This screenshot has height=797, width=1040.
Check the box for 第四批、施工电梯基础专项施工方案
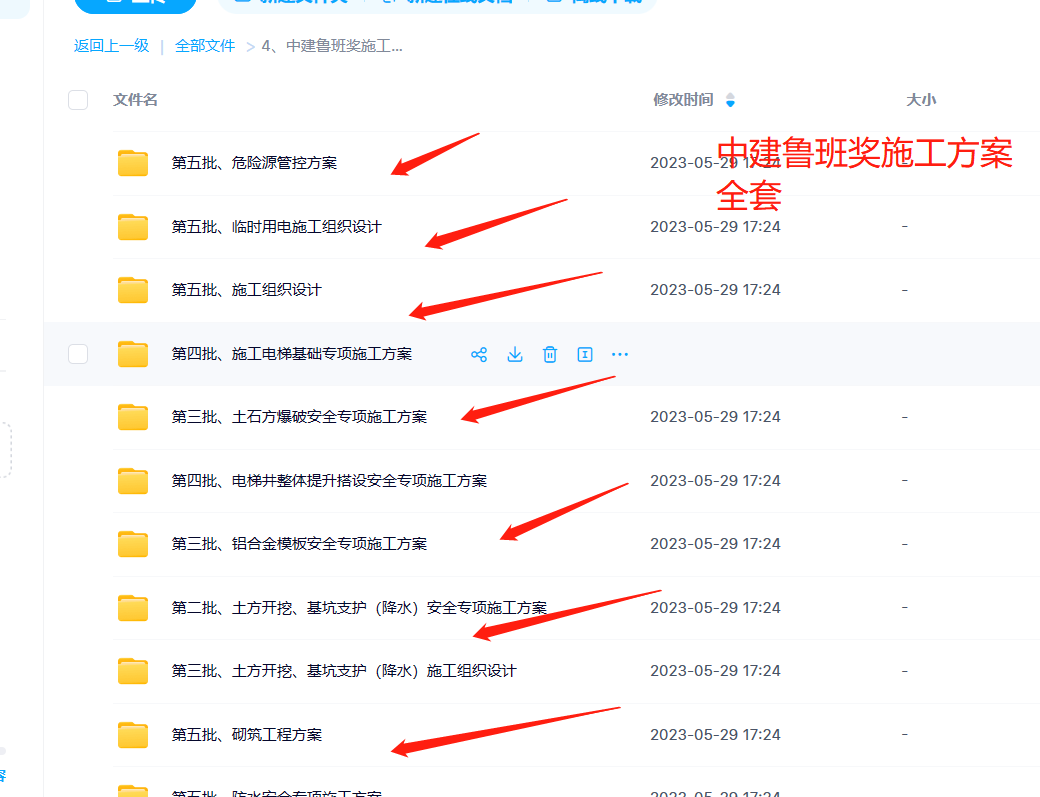tap(78, 354)
